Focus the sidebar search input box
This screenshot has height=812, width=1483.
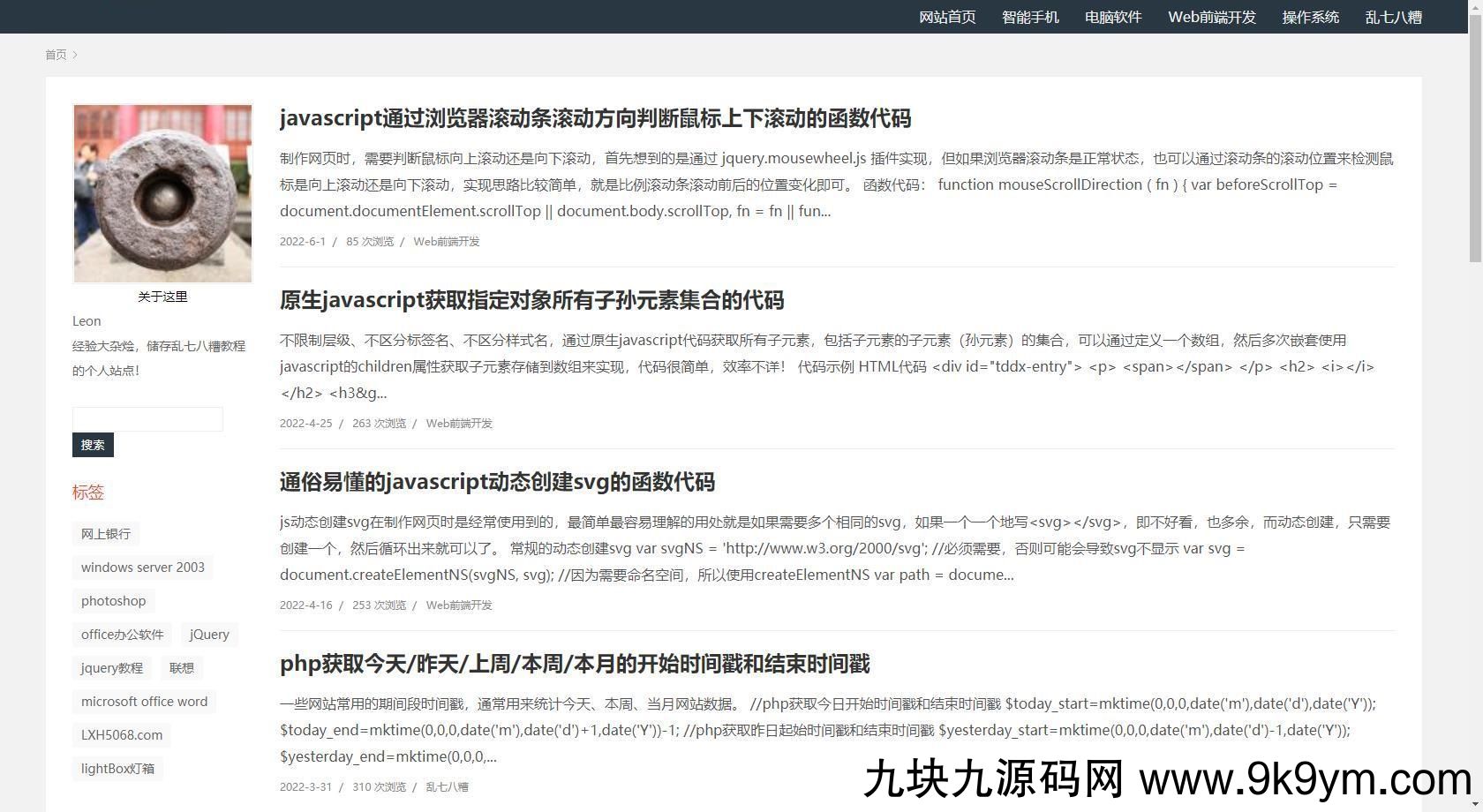coord(147,419)
